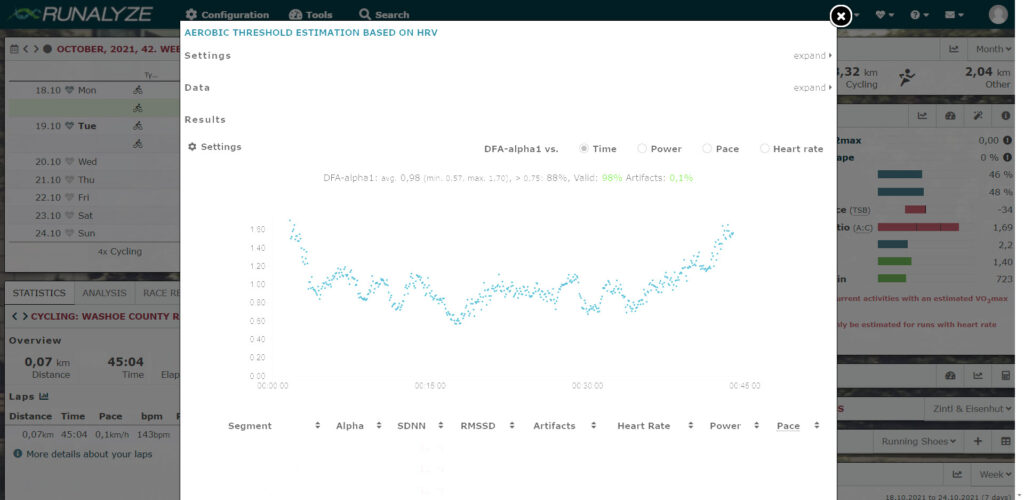Close the HRV threshold dialog
This screenshot has width=1024, height=500.
point(841,16)
